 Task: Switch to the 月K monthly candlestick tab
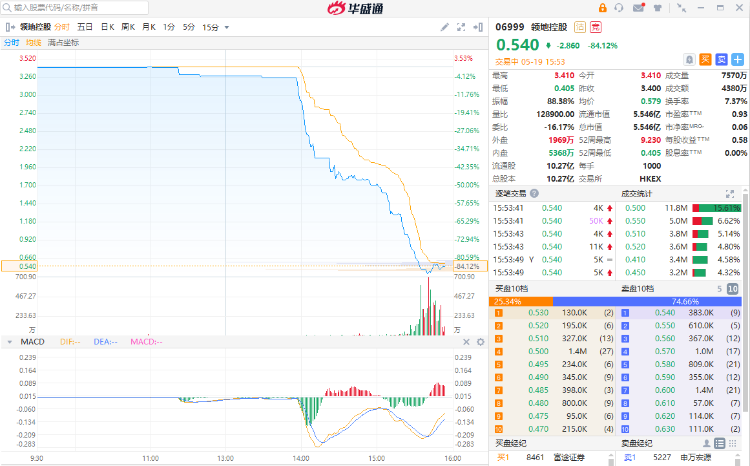[149, 27]
